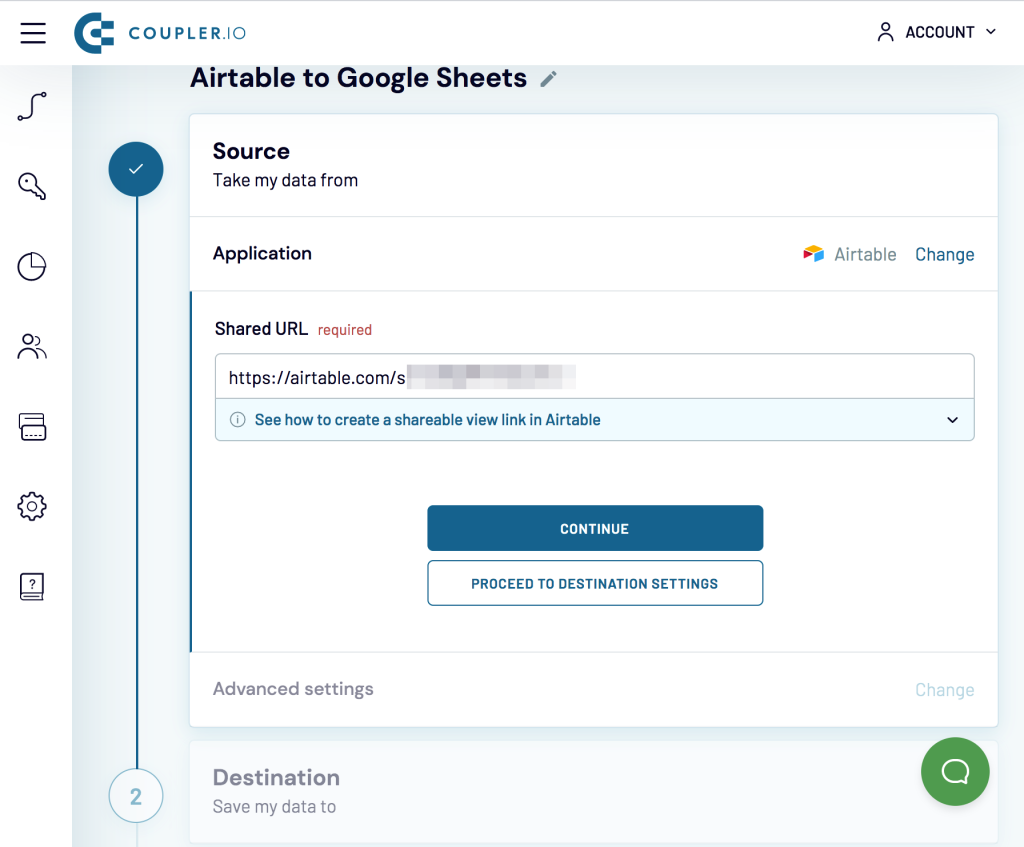Open the Account dropdown menu
Image resolution: width=1024 pixels, height=847 pixels.
(x=936, y=32)
